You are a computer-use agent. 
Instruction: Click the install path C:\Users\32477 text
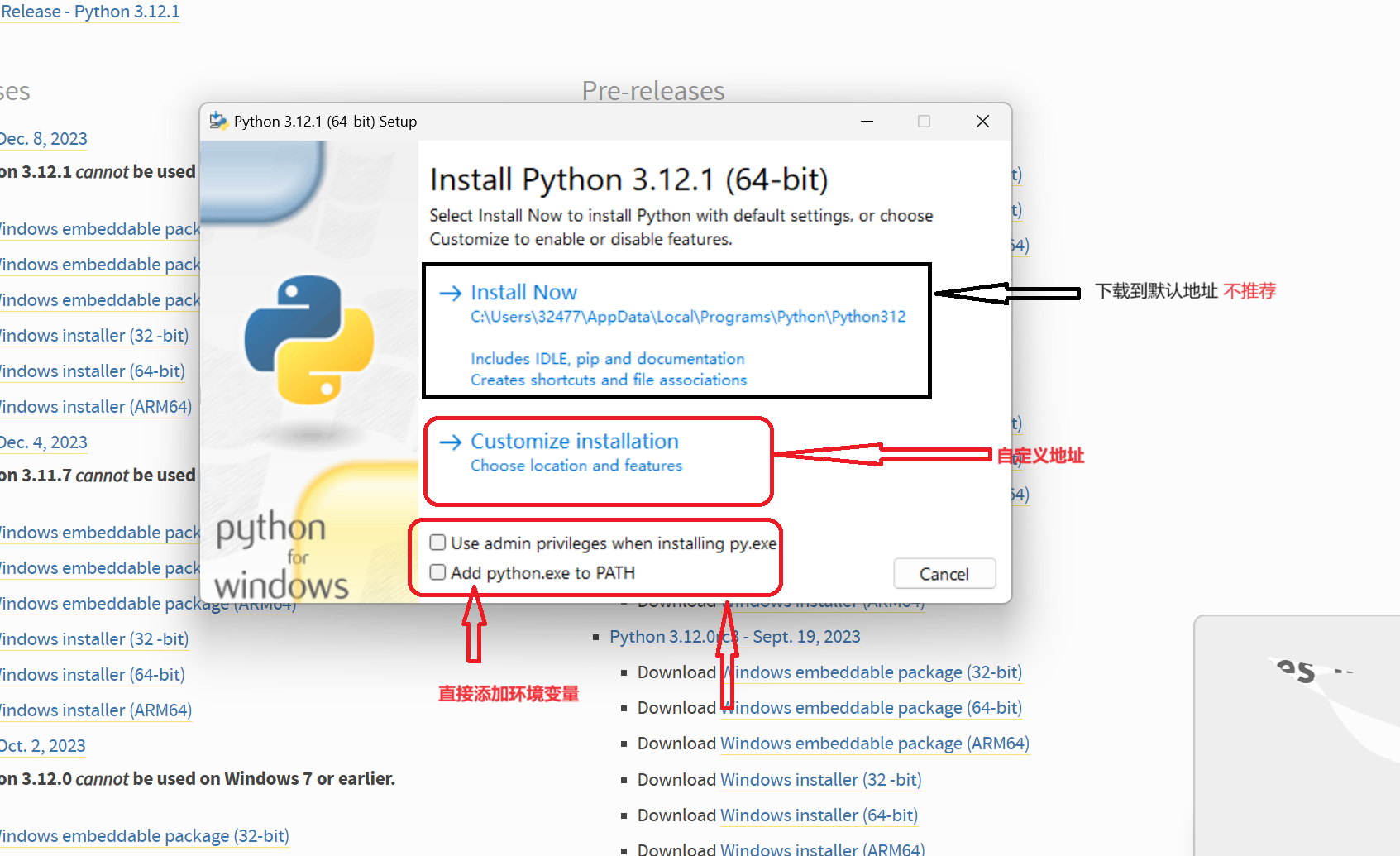[688, 317]
